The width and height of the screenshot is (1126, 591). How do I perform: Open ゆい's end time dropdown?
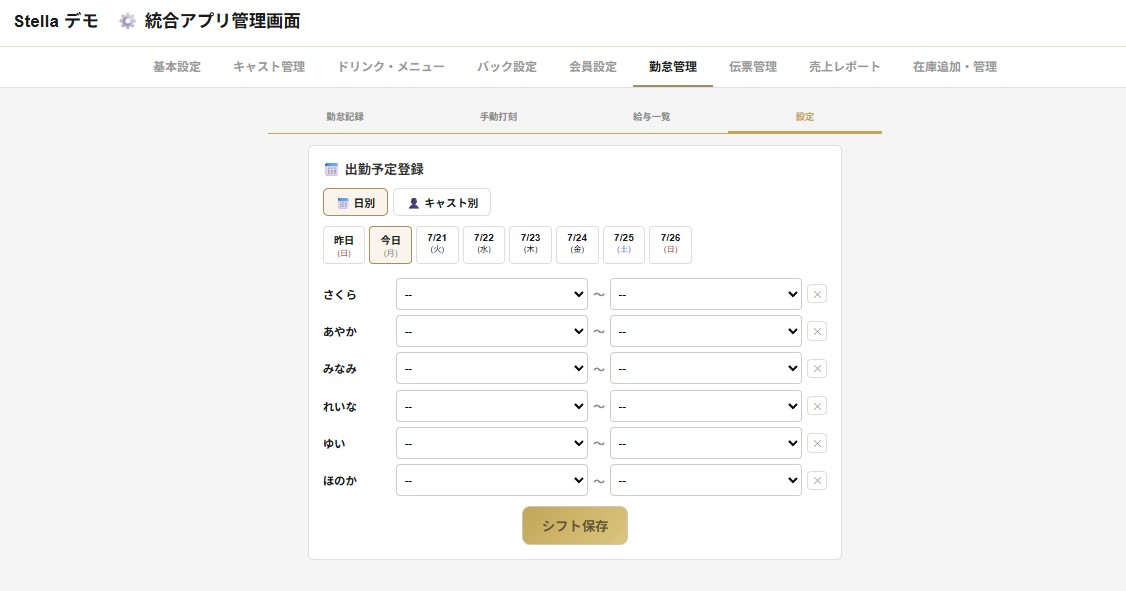[706, 443]
